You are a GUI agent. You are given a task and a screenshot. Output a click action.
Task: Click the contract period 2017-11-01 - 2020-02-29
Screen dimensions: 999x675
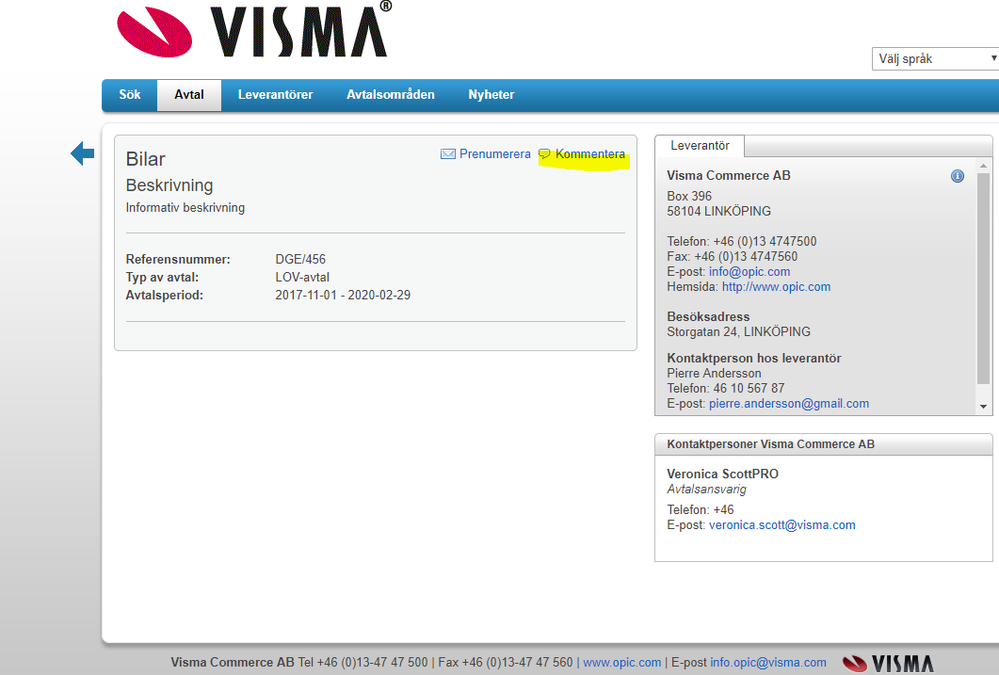(x=343, y=295)
